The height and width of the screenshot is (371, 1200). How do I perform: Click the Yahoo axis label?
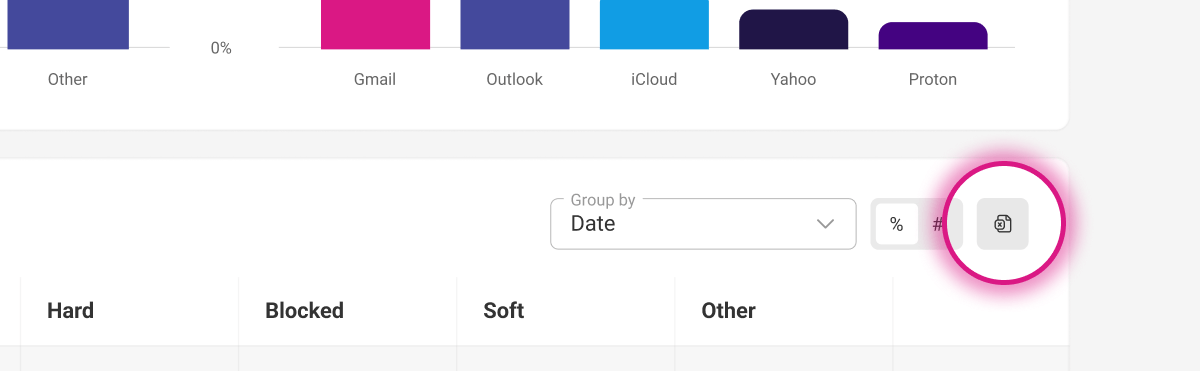click(x=793, y=79)
